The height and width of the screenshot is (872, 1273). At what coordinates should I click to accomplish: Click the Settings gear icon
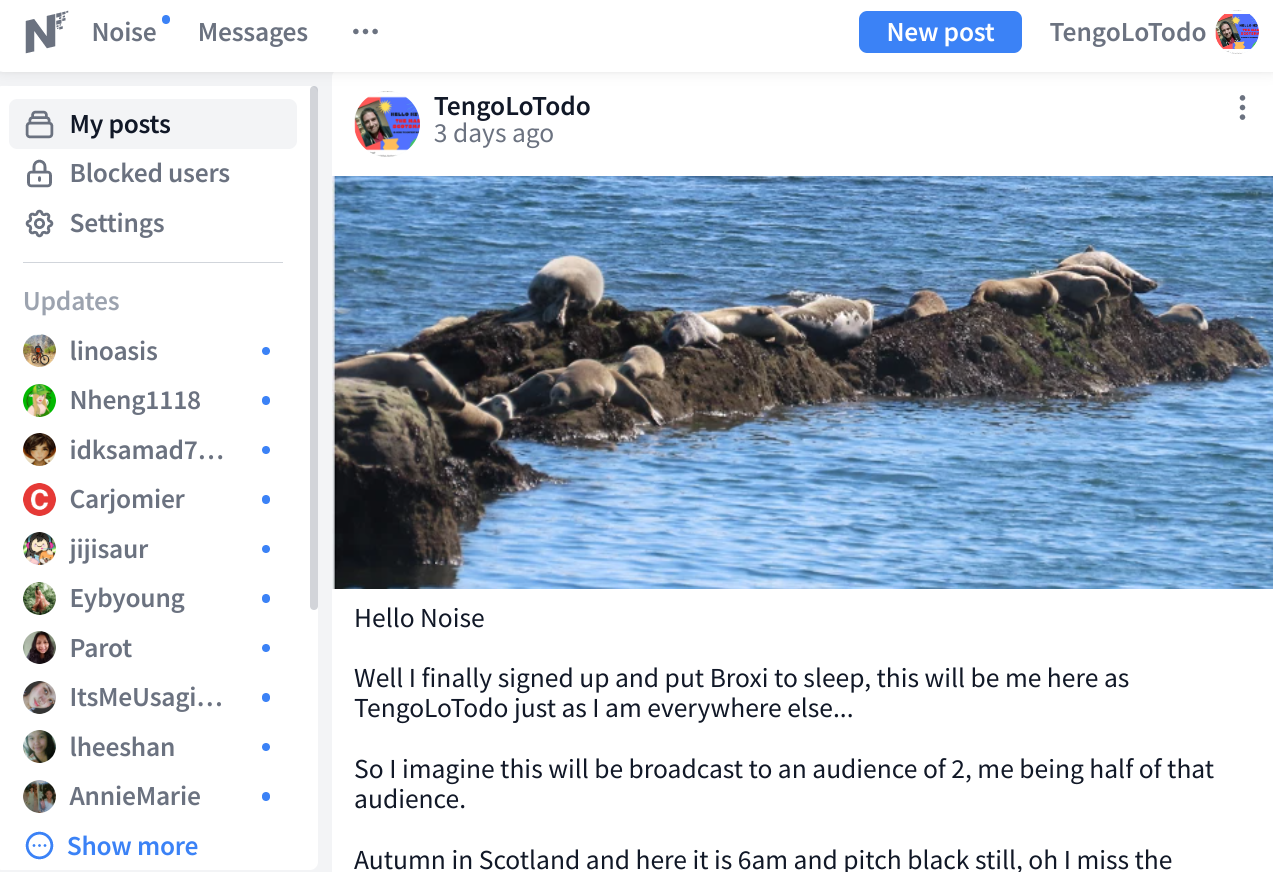39,223
